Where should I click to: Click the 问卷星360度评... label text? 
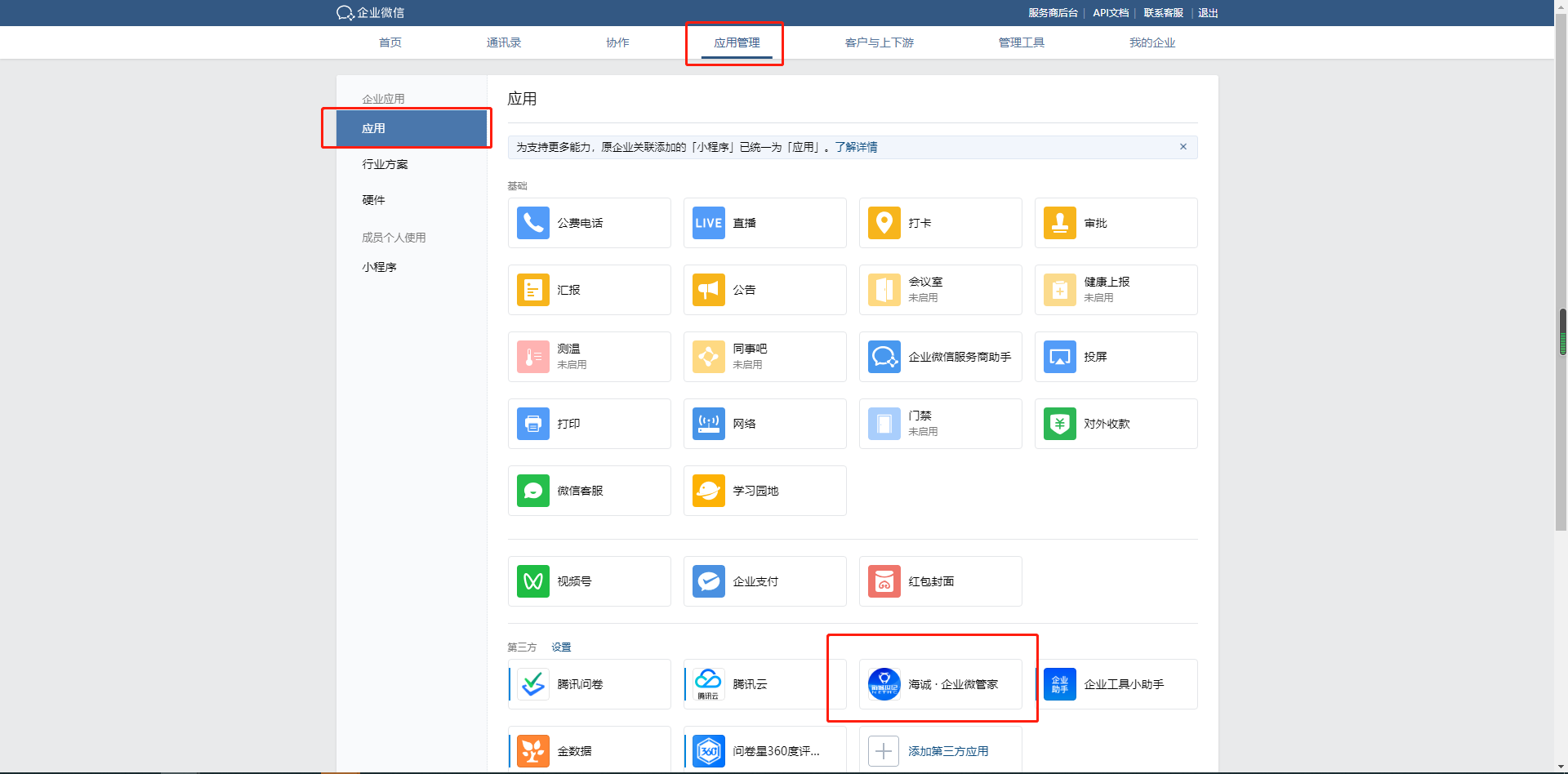click(776, 751)
